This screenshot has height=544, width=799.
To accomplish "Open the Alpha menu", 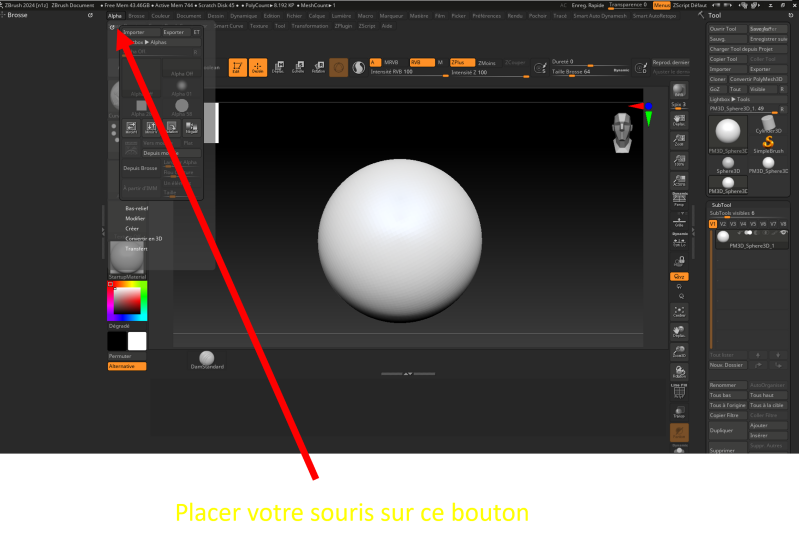I will pos(115,16).
